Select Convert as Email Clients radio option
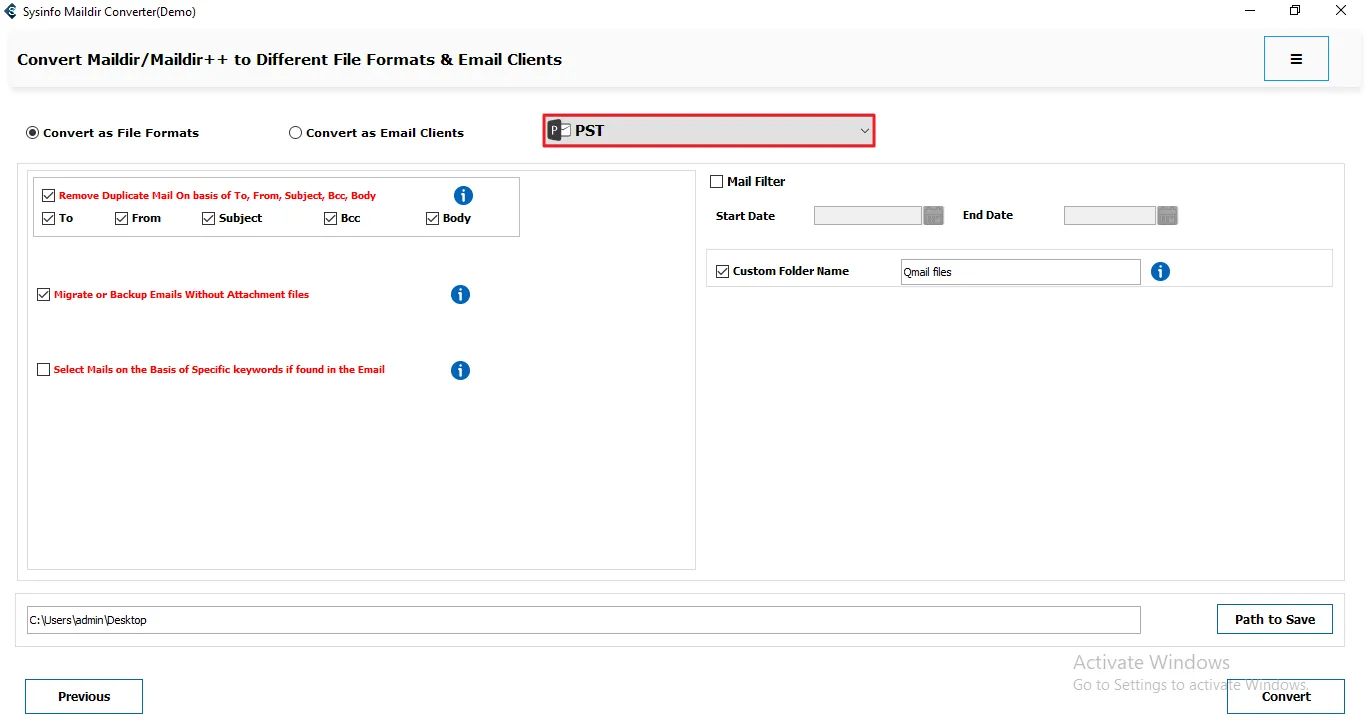 [296, 133]
